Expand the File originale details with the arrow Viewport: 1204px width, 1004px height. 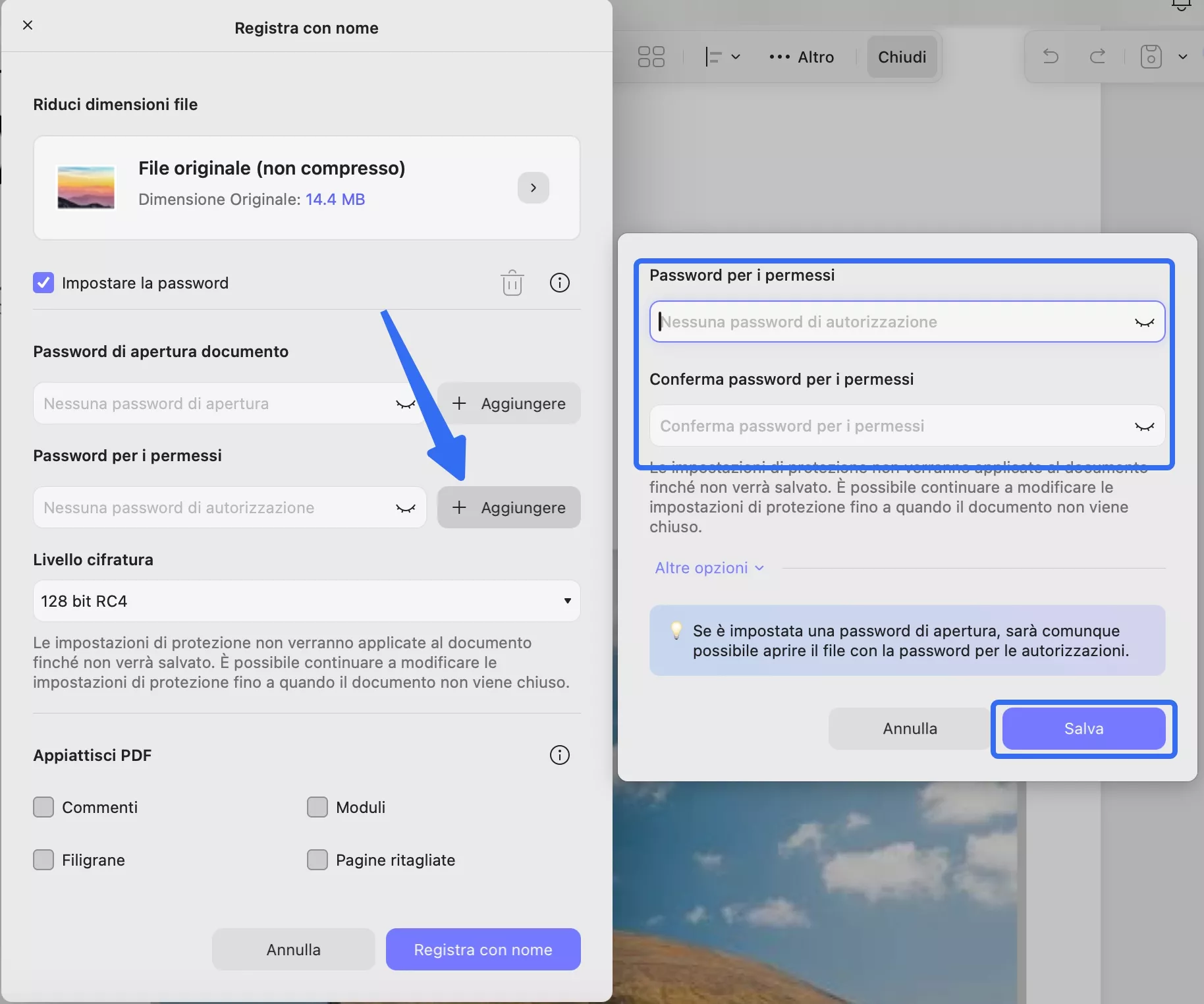[533, 188]
